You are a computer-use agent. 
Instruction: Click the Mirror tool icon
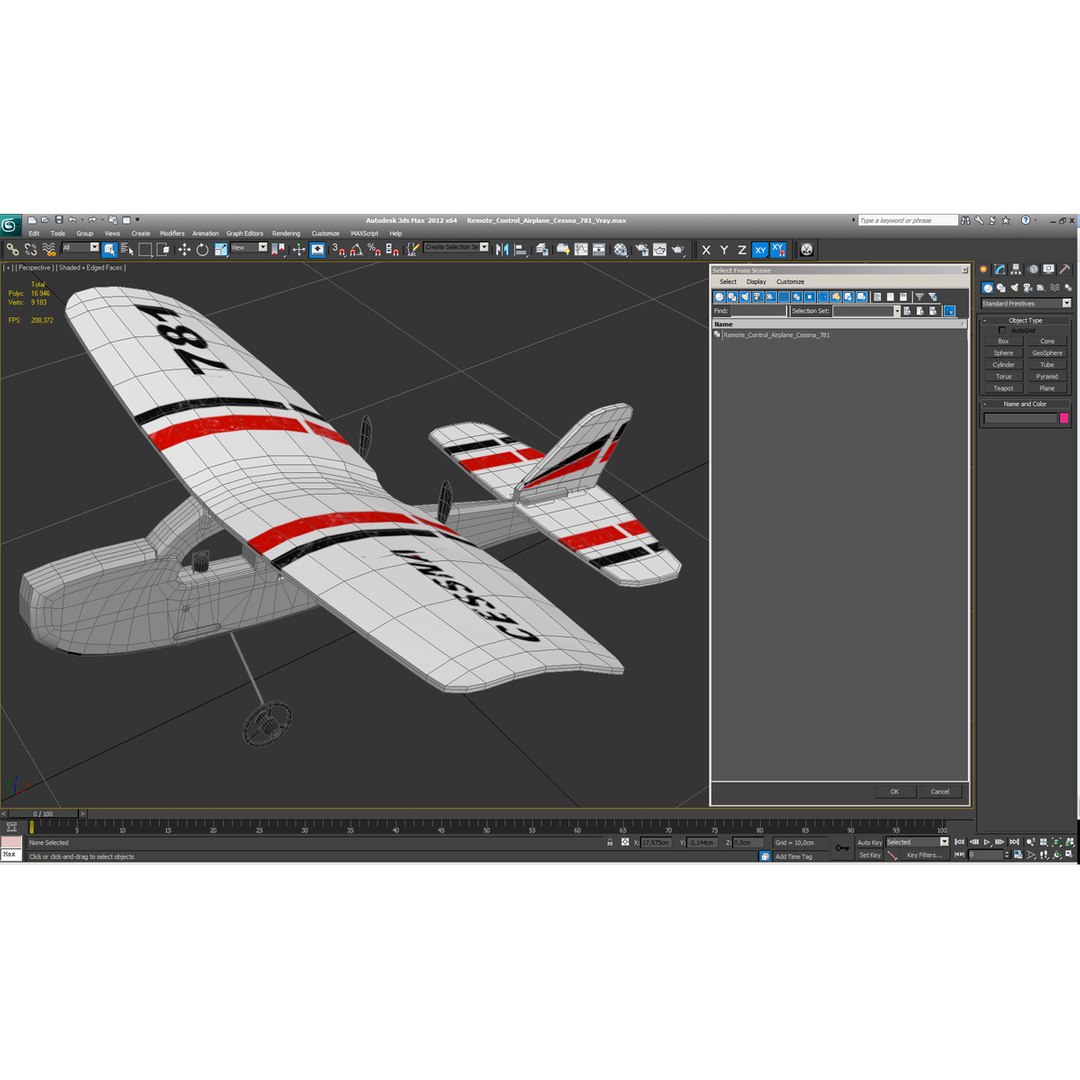(x=502, y=249)
